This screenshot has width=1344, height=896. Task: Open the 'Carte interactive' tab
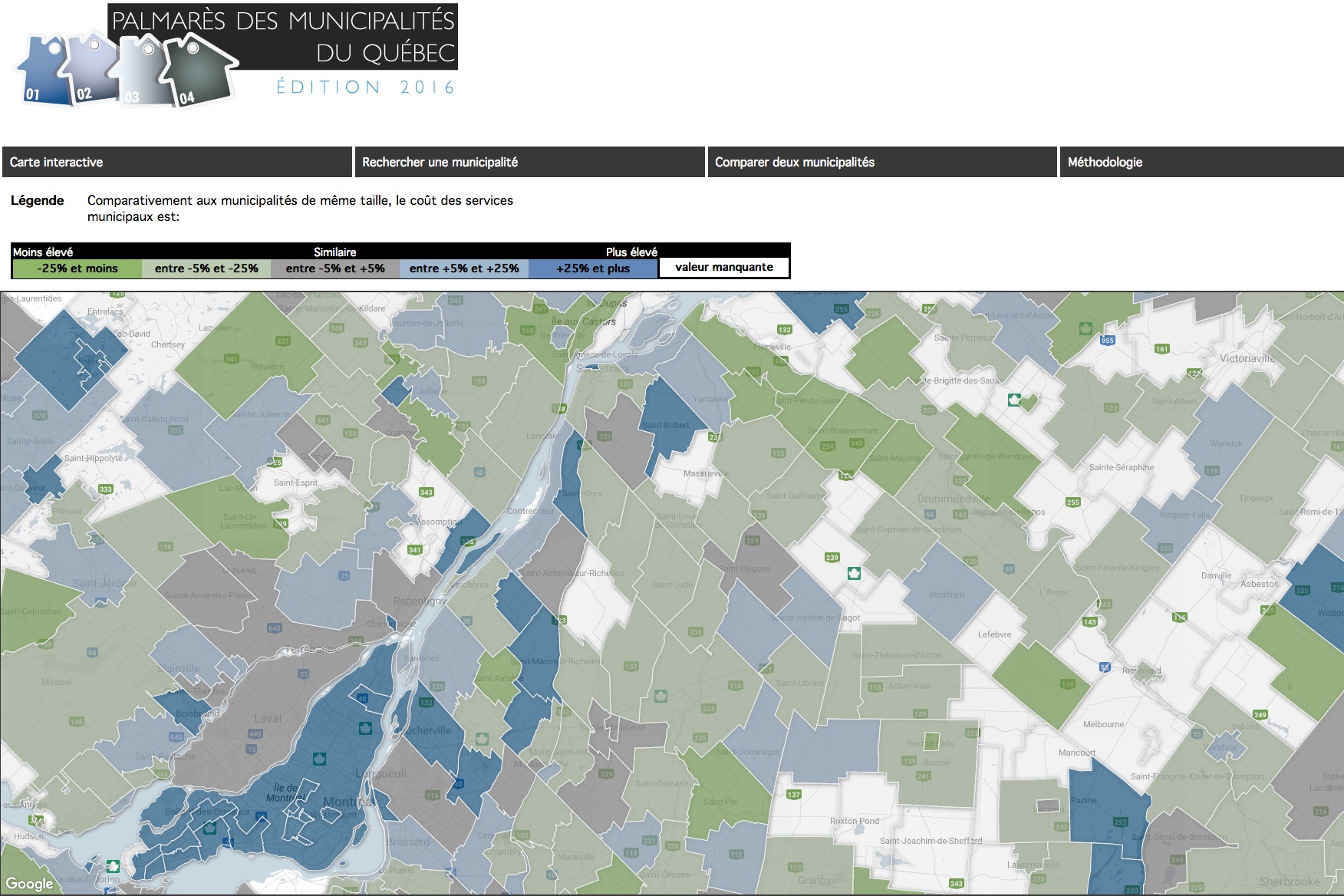(56, 162)
